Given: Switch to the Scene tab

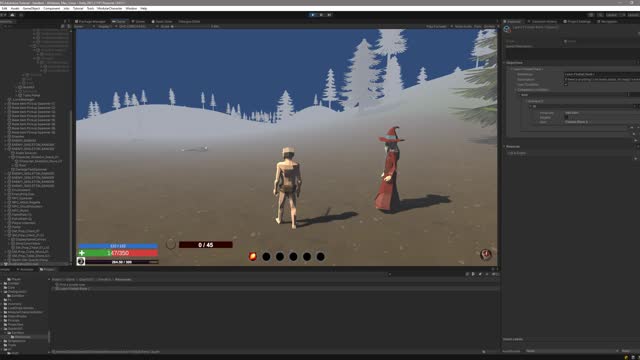Looking at the screenshot, I should (139, 21).
